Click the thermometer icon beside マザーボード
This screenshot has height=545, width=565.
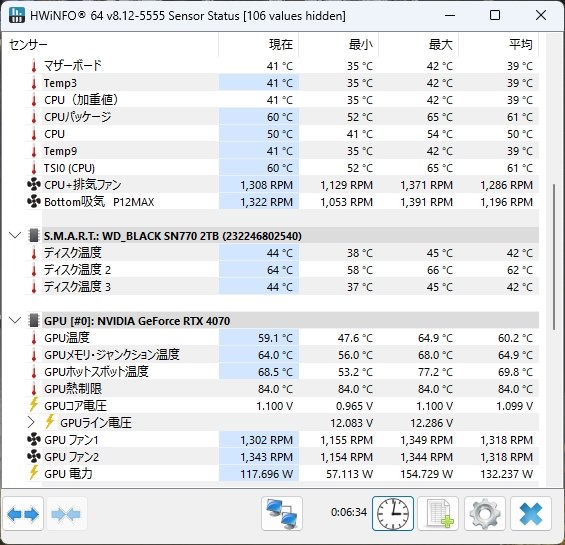click(x=34, y=66)
